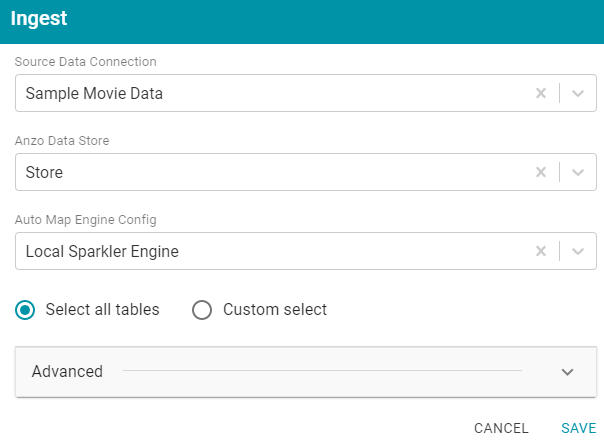604x445 pixels.
Task: Choose the Select all tables radio button
Action: 25,310
